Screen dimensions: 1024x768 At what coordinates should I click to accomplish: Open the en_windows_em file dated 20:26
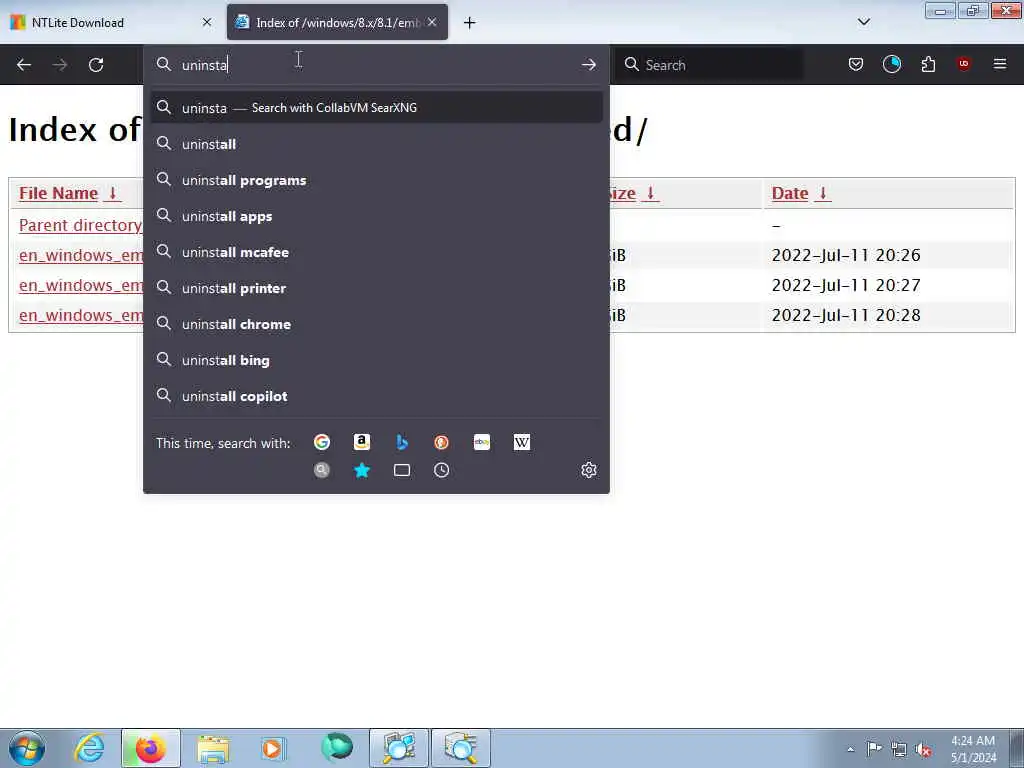(x=81, y=255)
